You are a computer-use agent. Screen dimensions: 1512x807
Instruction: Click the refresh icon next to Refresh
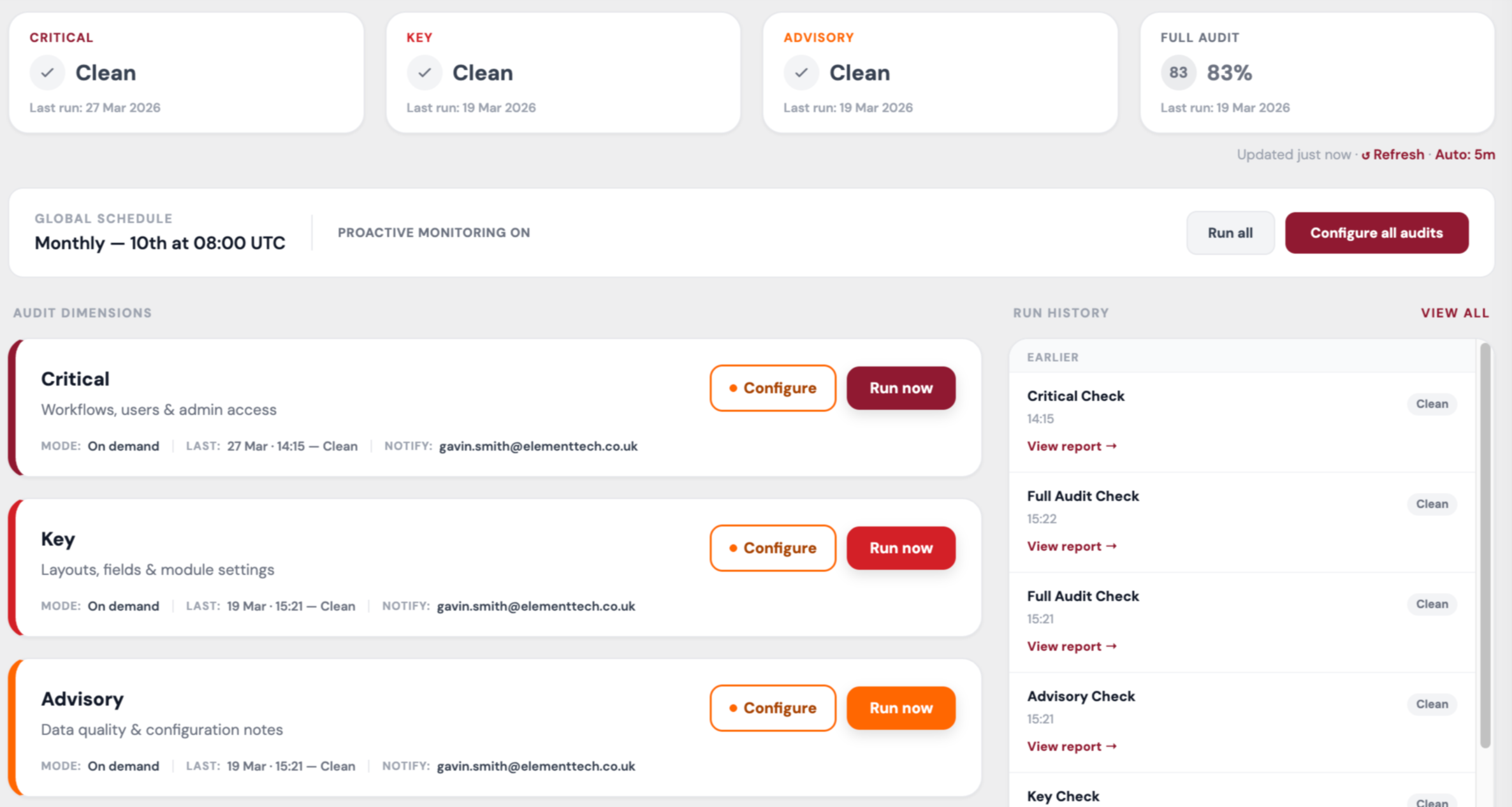[x=1365, y=154]
